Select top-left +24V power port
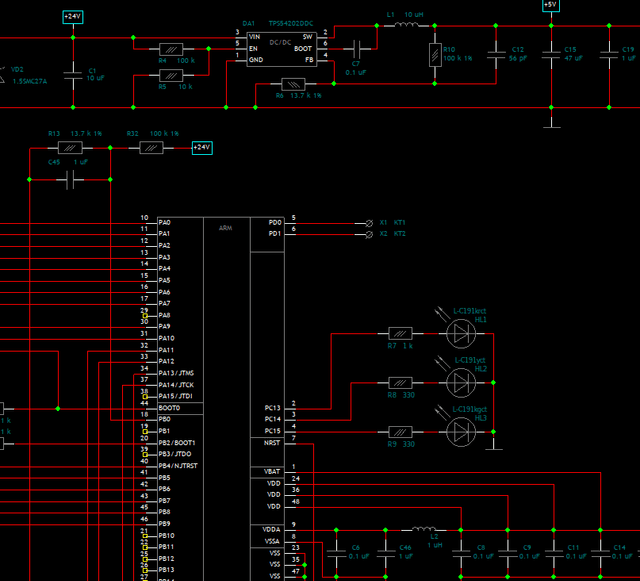 point(72,17)
